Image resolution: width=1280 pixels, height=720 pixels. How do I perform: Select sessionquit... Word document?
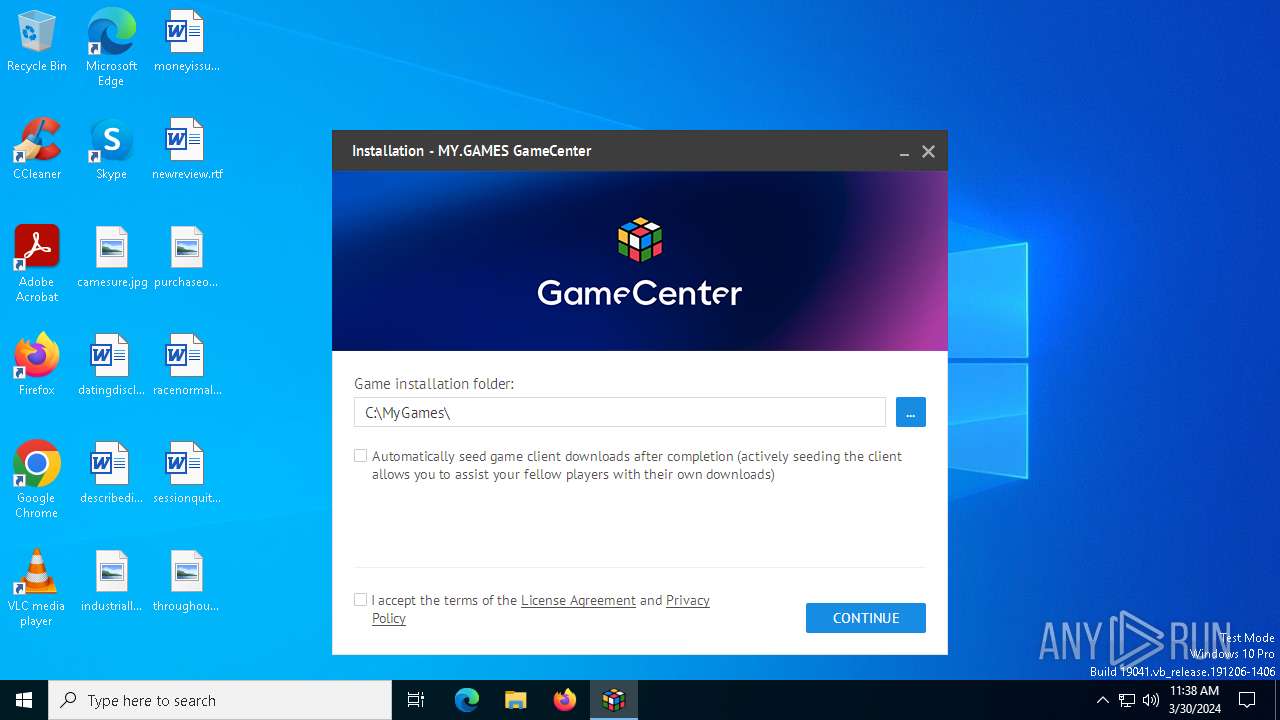pyautogui.click(x=186, y=474)
